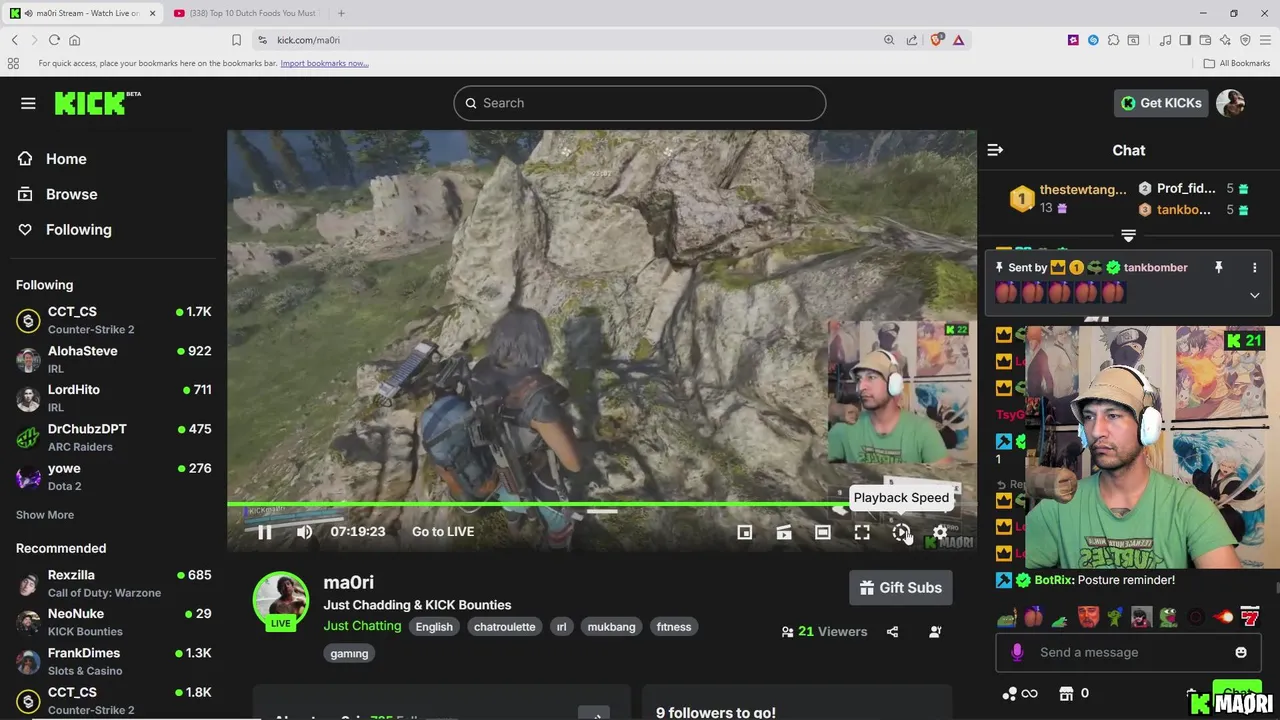Select the English tag
The width and height of the screenshot is (1280, 720).
[x=434, y=627]
